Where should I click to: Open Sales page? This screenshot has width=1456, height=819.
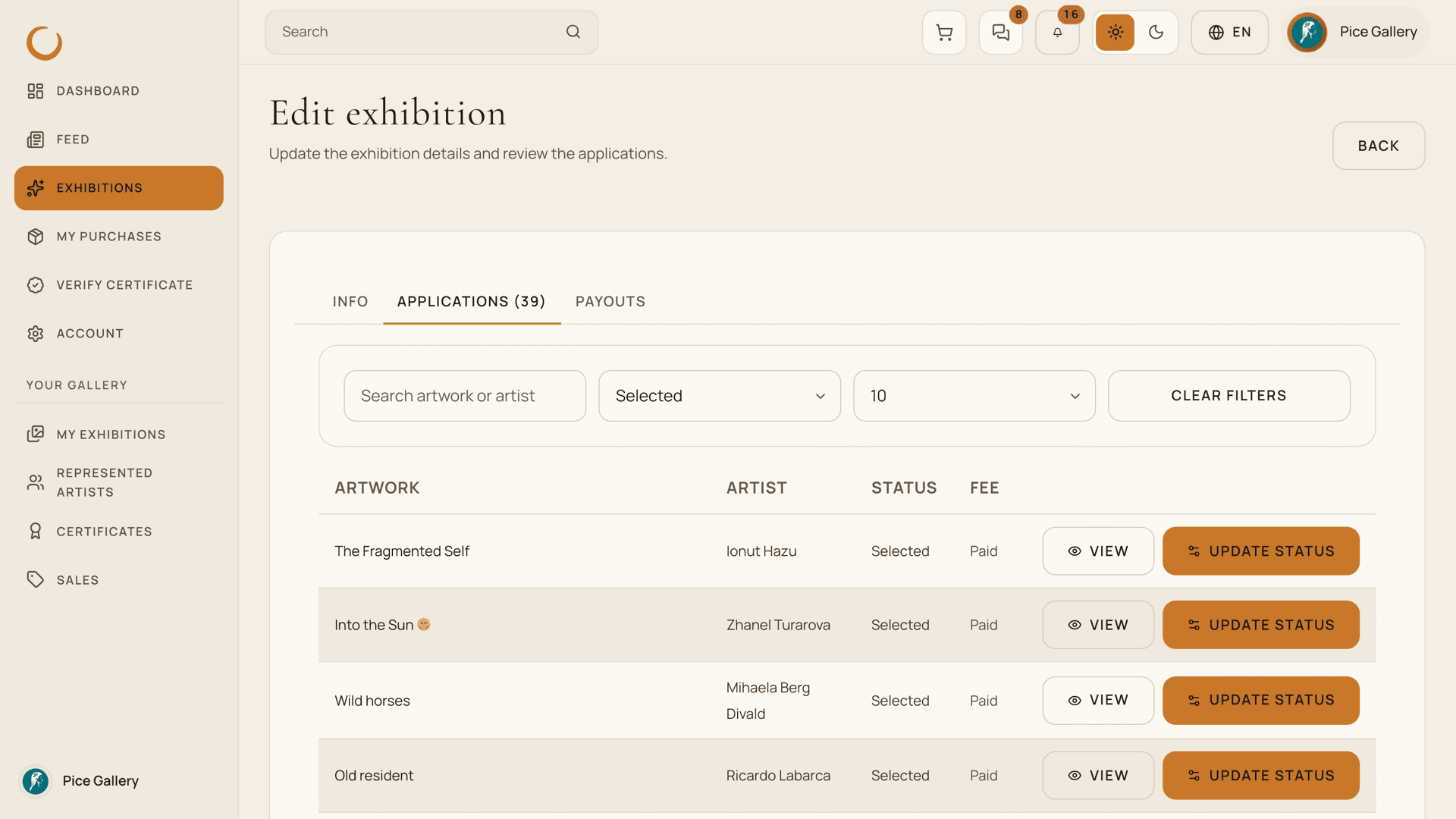tap(118, 580)
